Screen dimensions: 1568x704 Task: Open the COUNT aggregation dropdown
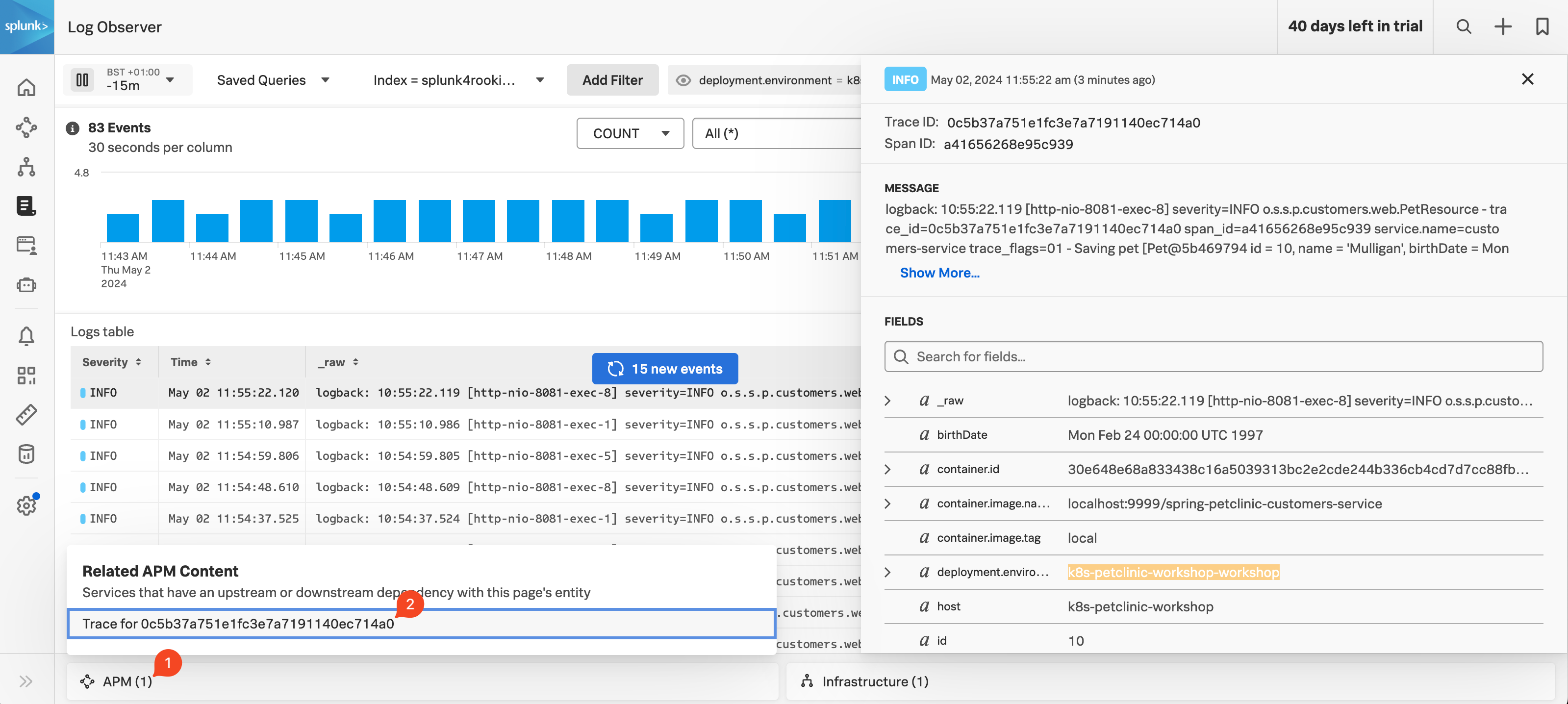coord(630,133)
